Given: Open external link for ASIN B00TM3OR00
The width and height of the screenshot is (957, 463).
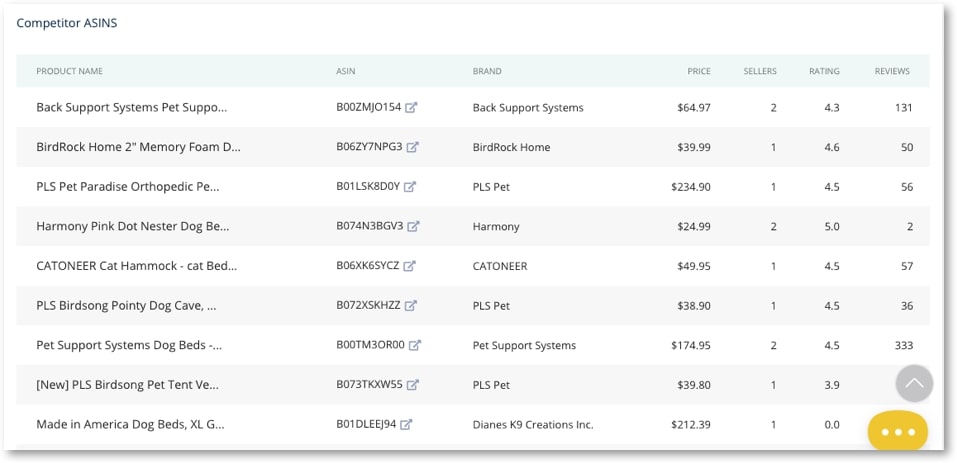Looking at the screenshot, I should pyautogui.click(x=414, y=345).
